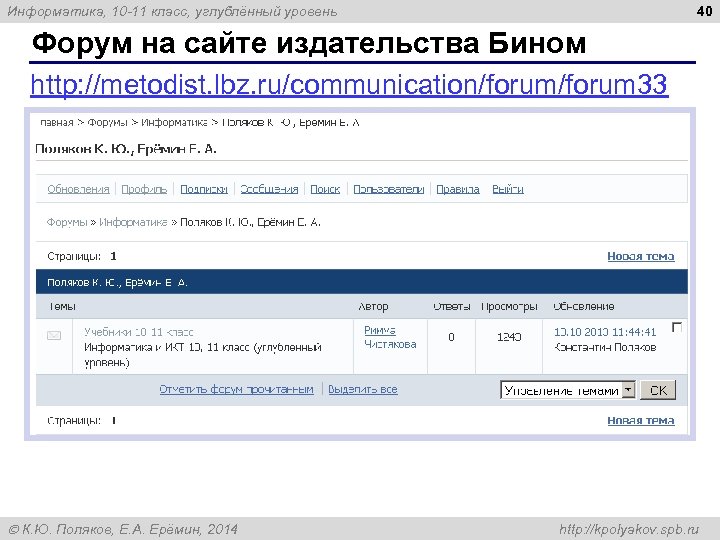Open the Обновления menu link
Viewport: 720px width, 540px height.
tap(78, 189)
